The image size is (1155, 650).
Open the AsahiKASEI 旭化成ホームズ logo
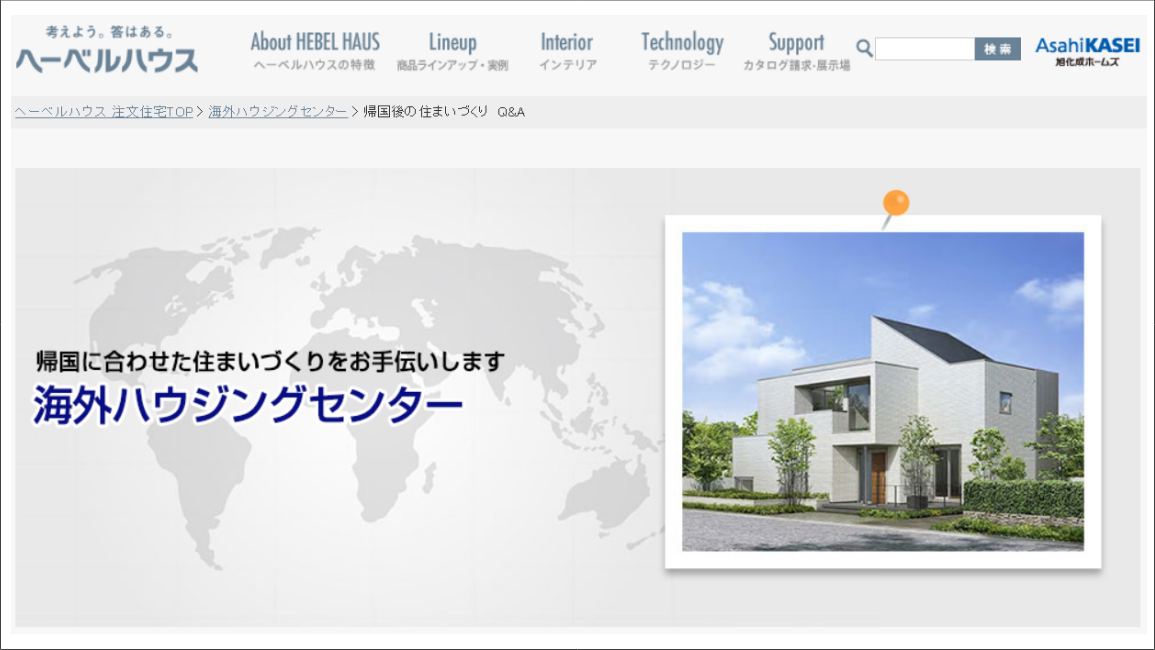[x=1087, y=51]
